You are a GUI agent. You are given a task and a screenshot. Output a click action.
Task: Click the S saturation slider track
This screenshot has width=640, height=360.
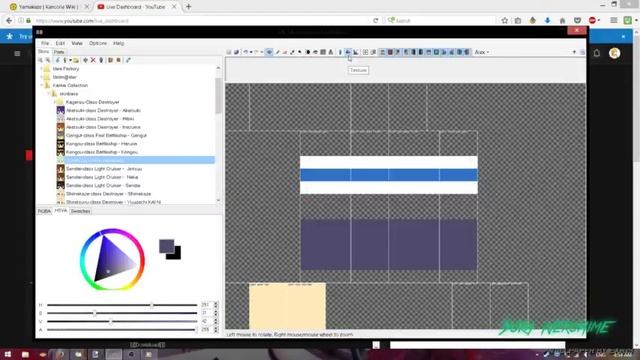pos(122,313)
